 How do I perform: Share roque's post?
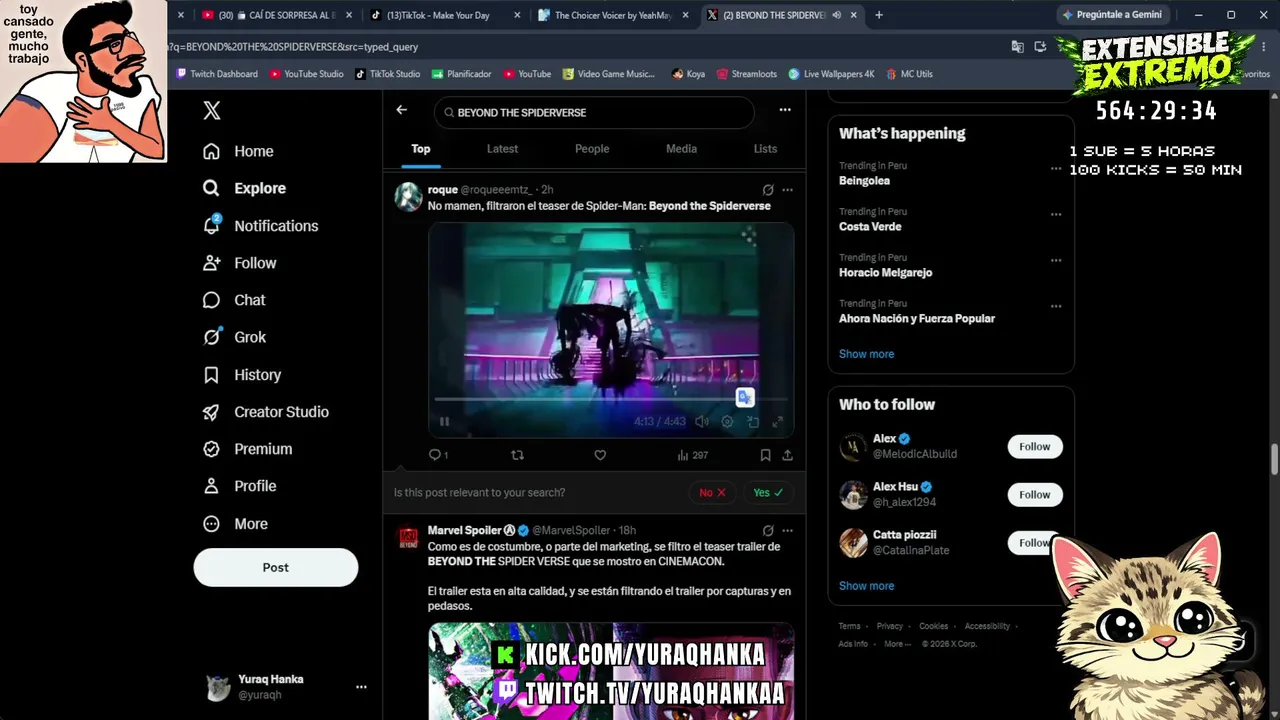pos(788,455)
